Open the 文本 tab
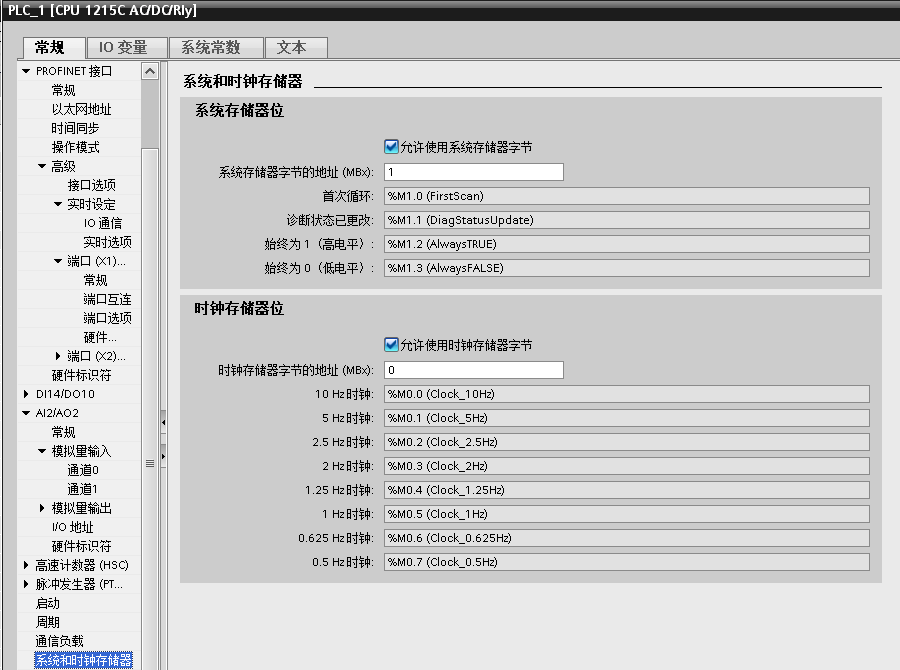The height and width of the screenshot is (670, 900). click(x=296, y=47)
